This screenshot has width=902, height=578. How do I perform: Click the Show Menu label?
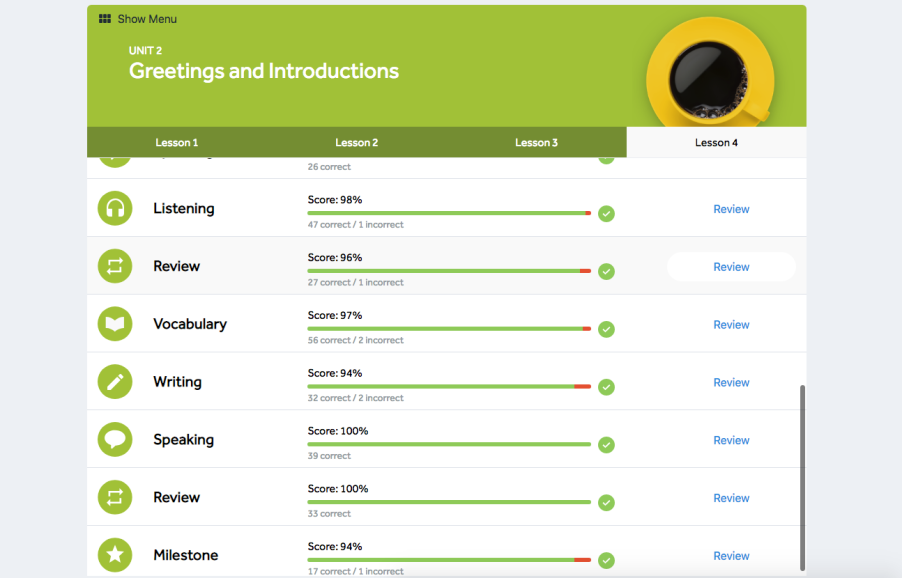(147, 19)
